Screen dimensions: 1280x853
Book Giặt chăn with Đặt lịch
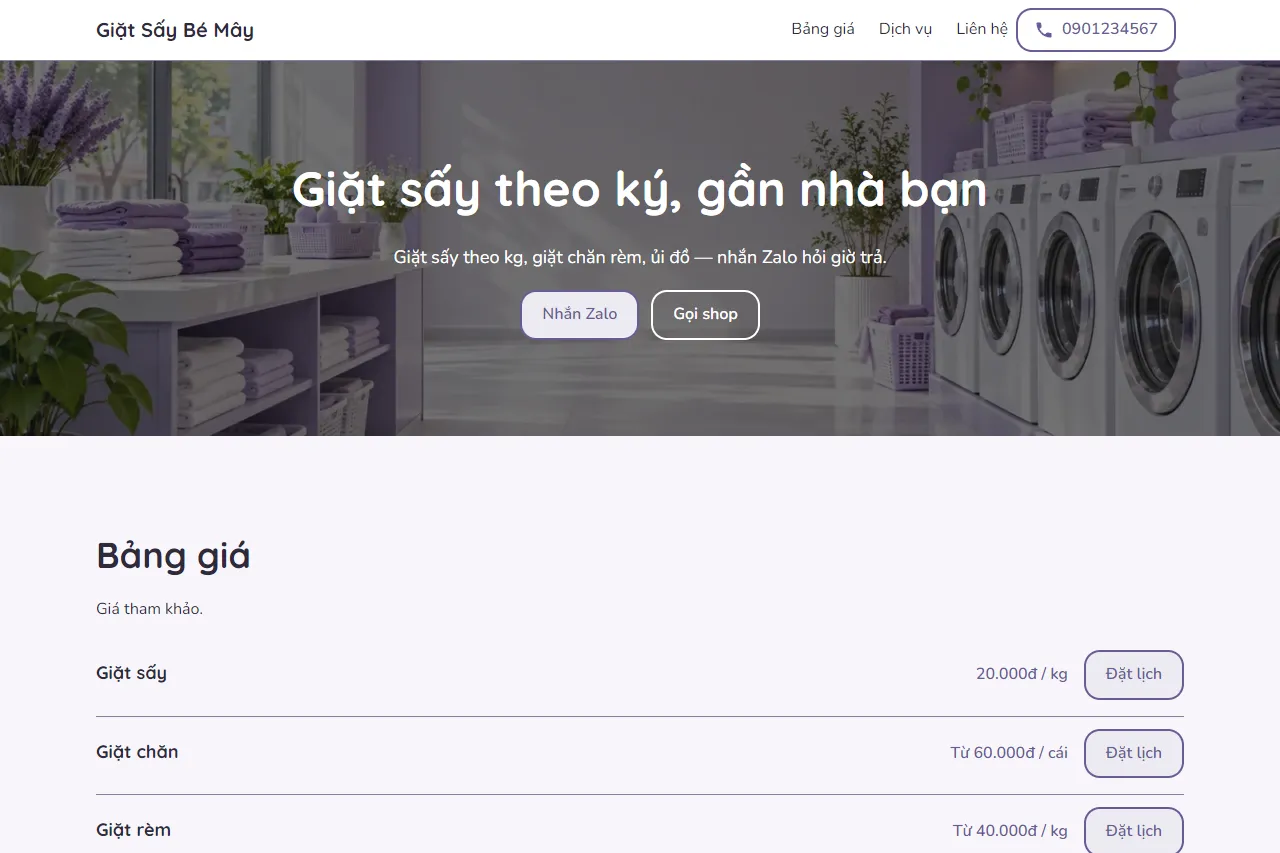pyautogui.click(x=1134, y=753)
